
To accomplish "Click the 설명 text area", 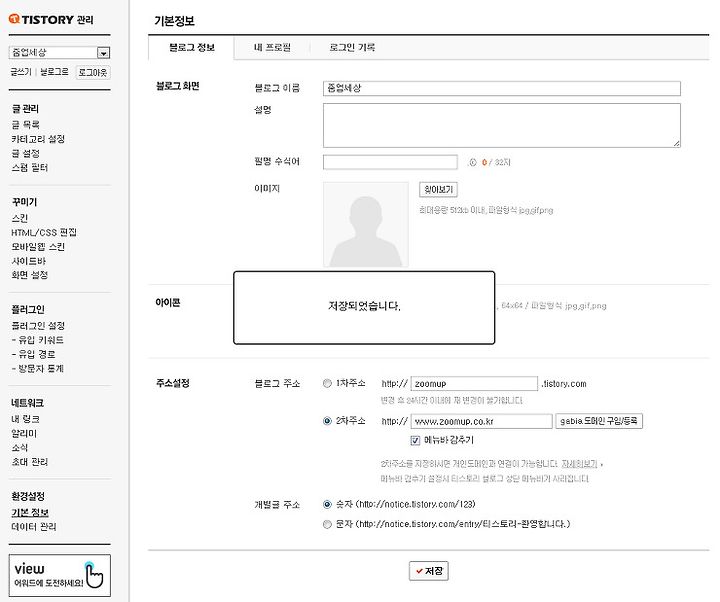I will click(x=502, y=125).
